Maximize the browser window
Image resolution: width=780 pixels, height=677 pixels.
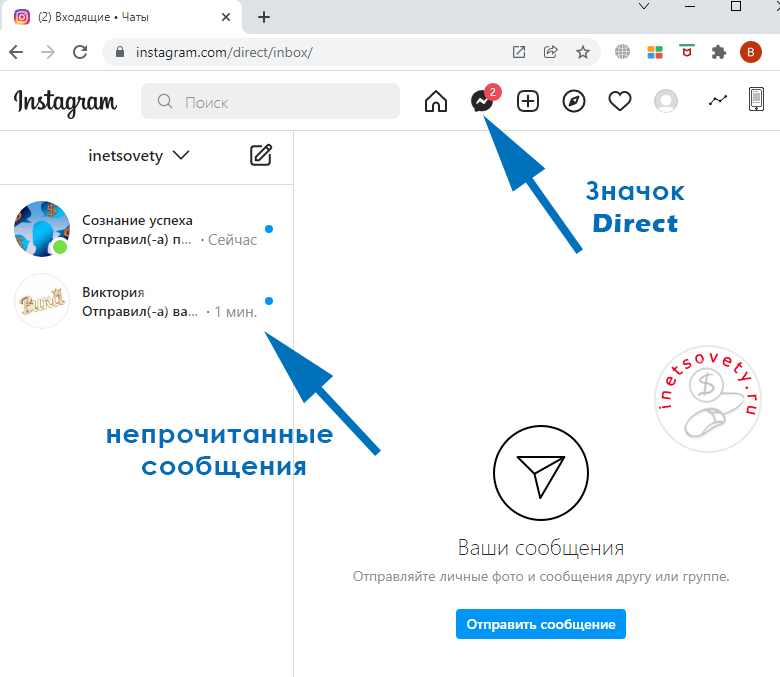pyautogui.click(x=736, y=6)
